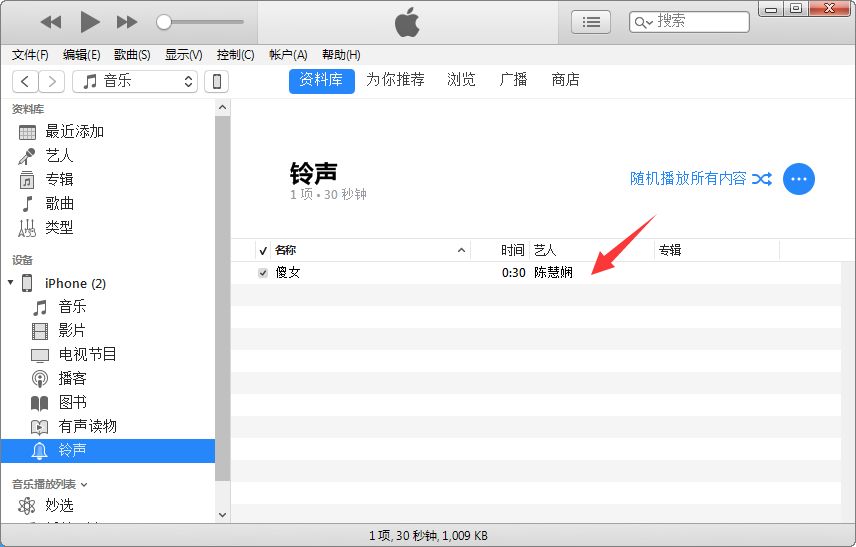Toggle the checkmark column header
This screenshot has width=856, height=547.
click(x=263, y=250)
